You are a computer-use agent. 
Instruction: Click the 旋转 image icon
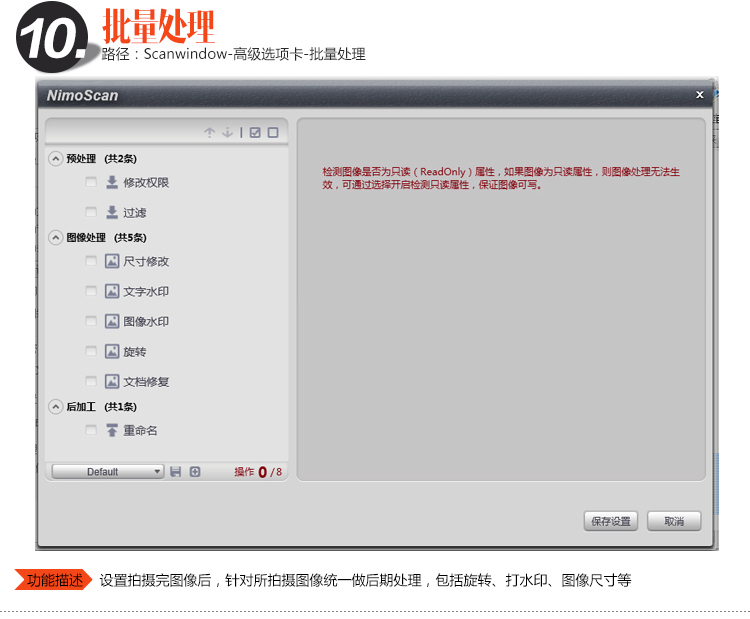[112, 352]
